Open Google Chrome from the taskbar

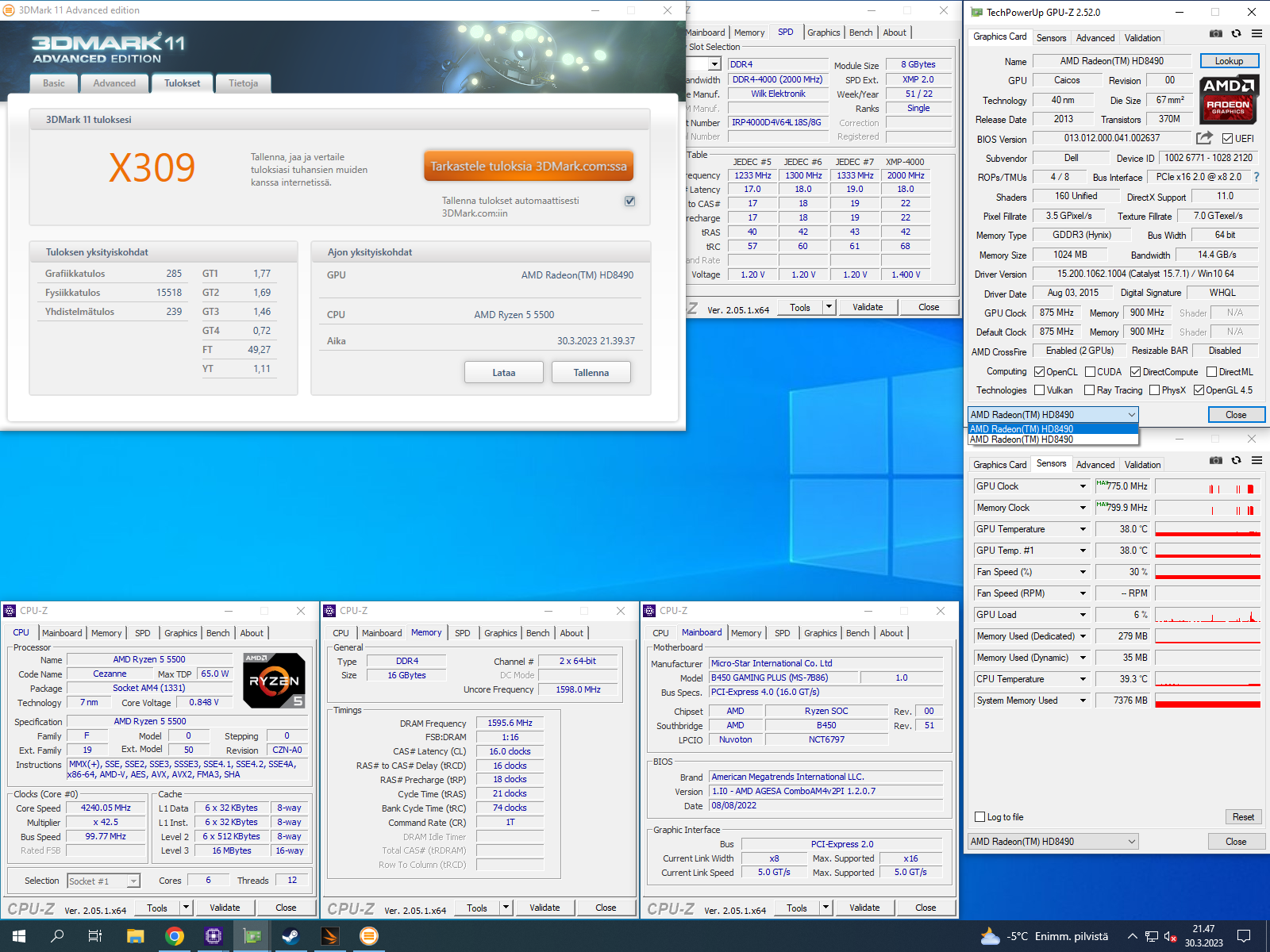coord(175,936)
